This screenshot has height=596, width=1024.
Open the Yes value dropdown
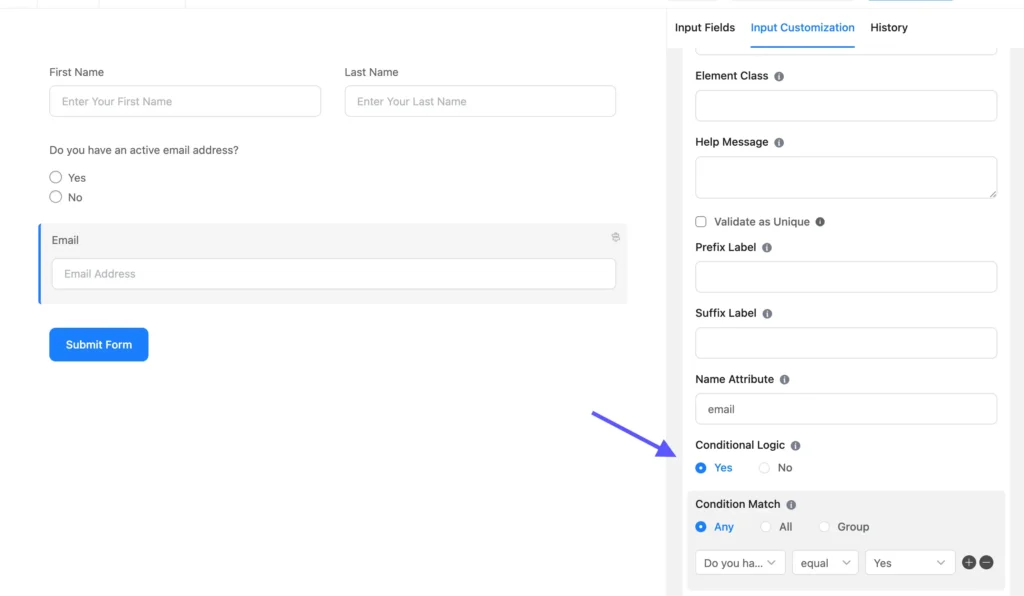tap(909, 562)
